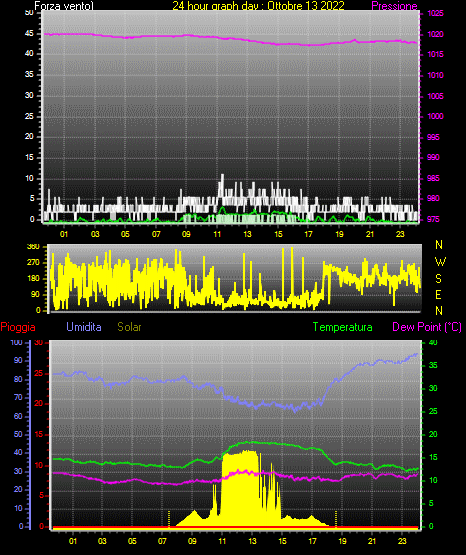The height and width of the screenshot is (555, 466).
Task: Click the E wind direction label
Action: [438, 295]
